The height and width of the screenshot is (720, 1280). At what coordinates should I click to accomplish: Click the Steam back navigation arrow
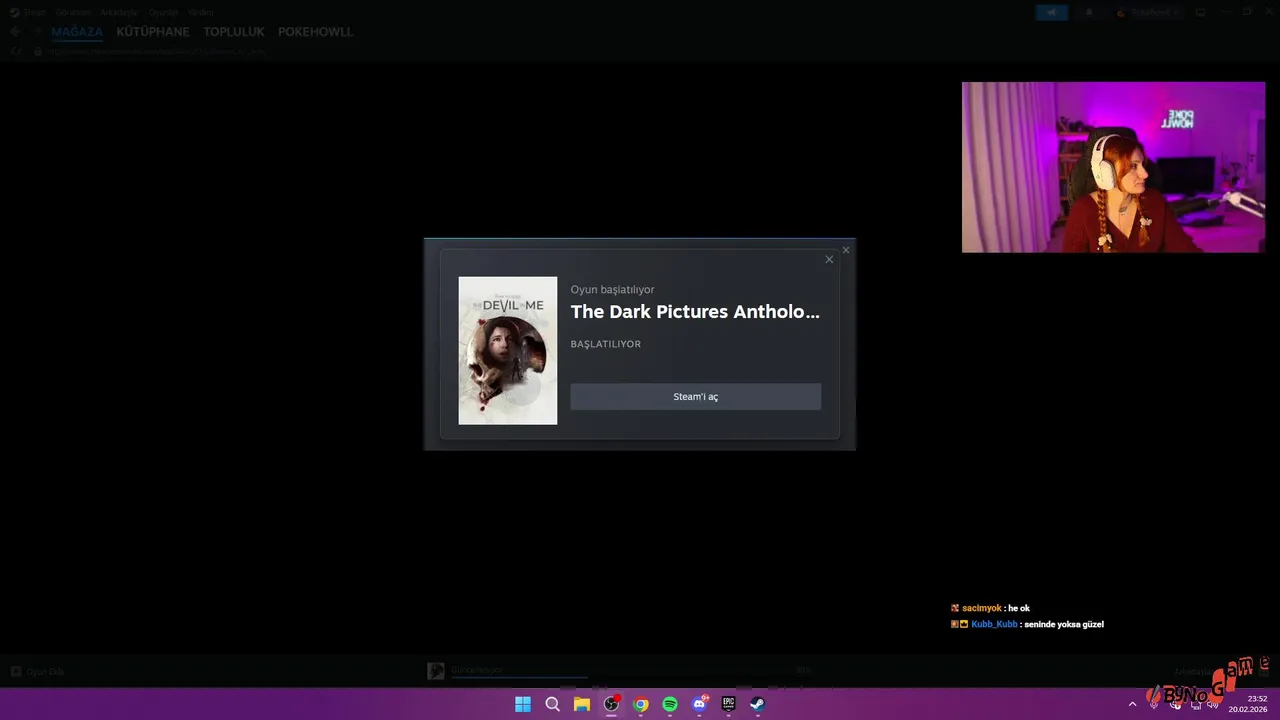15,32
